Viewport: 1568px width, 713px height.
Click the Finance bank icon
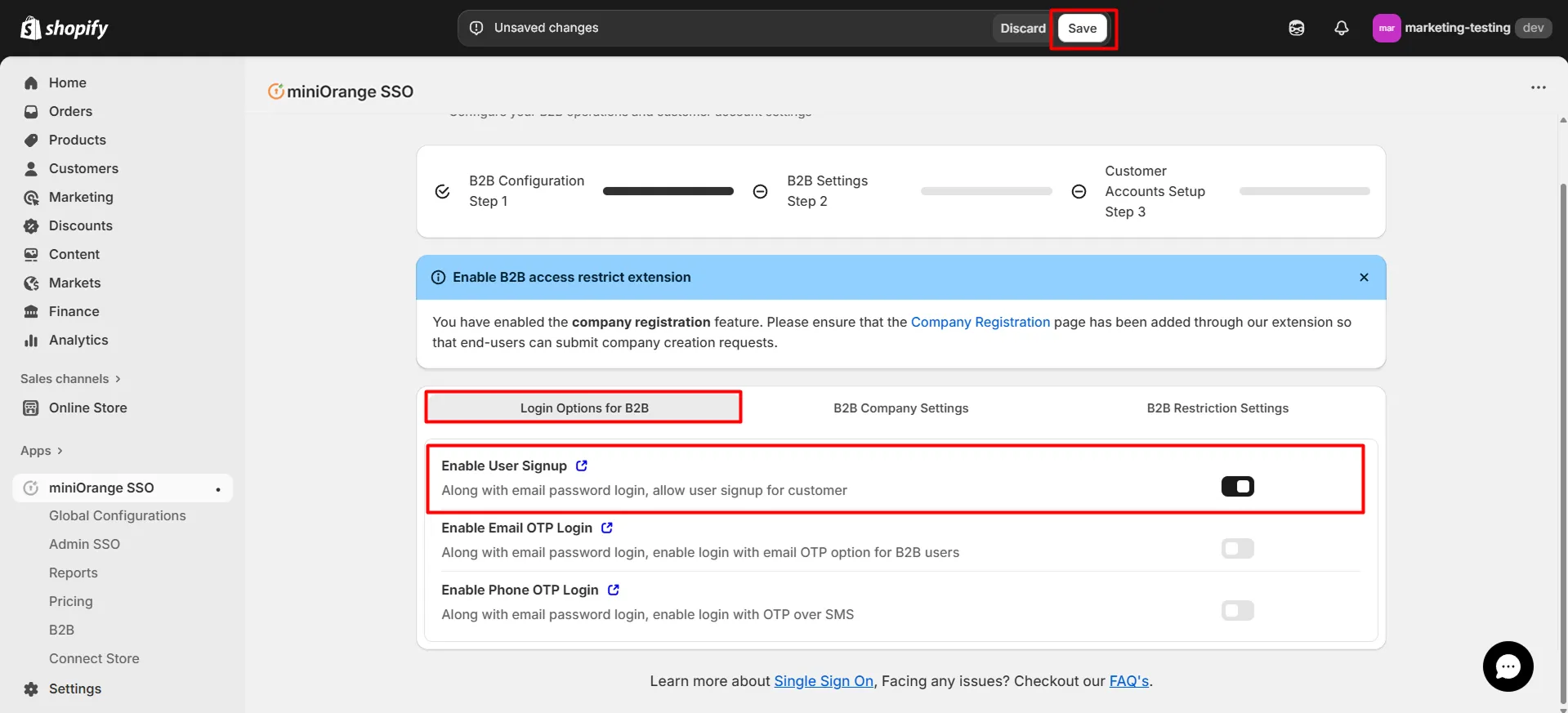coord(31,311)
